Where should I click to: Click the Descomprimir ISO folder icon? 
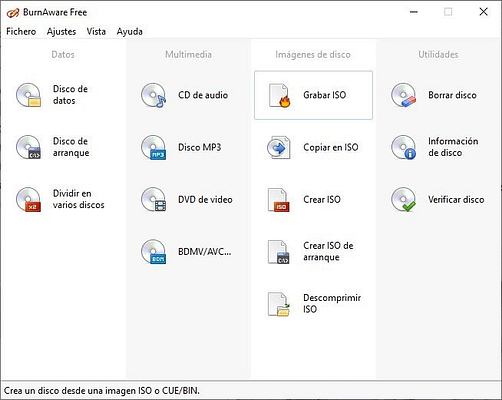pos(279,304)
